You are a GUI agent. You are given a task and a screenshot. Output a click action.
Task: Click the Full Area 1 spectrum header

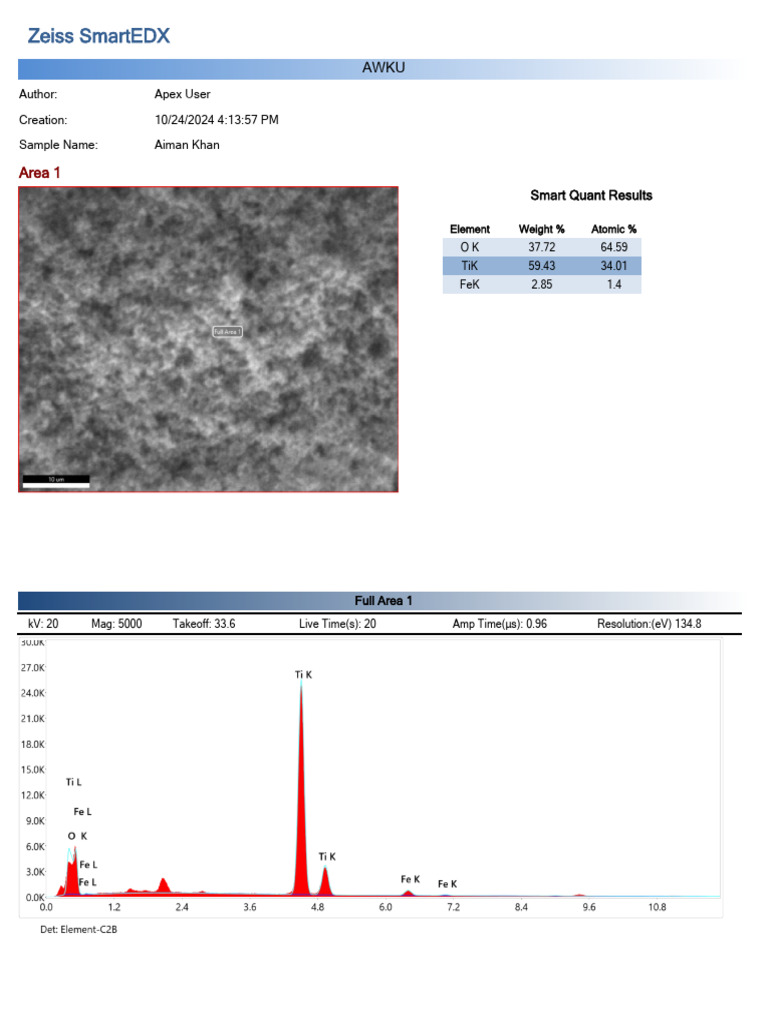[x=383, y=601]
